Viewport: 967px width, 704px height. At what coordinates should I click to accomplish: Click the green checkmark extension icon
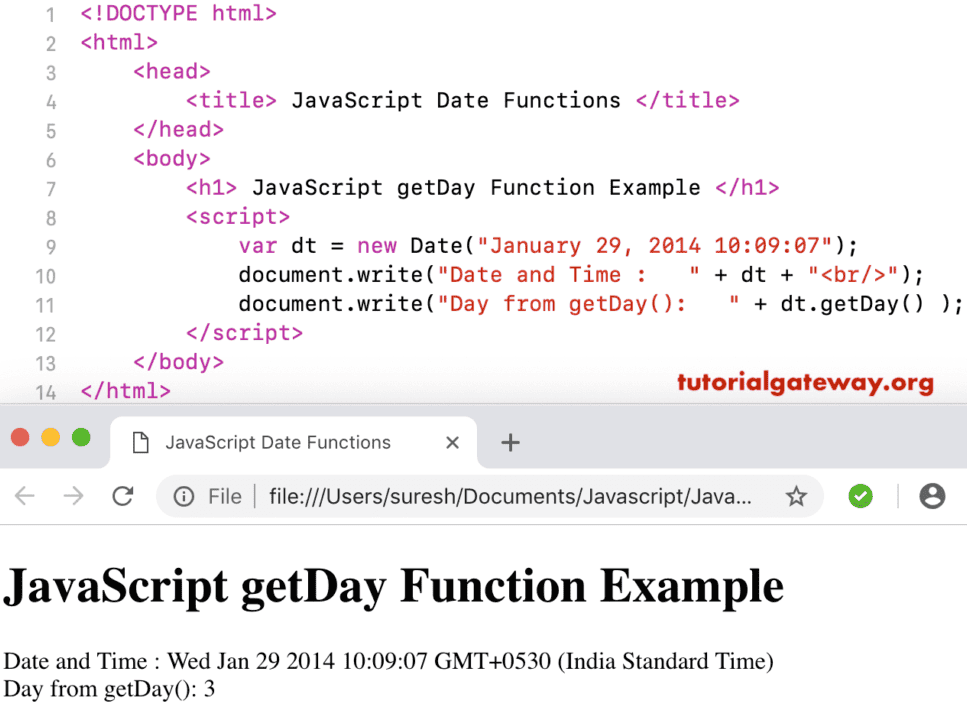[860, 496]
